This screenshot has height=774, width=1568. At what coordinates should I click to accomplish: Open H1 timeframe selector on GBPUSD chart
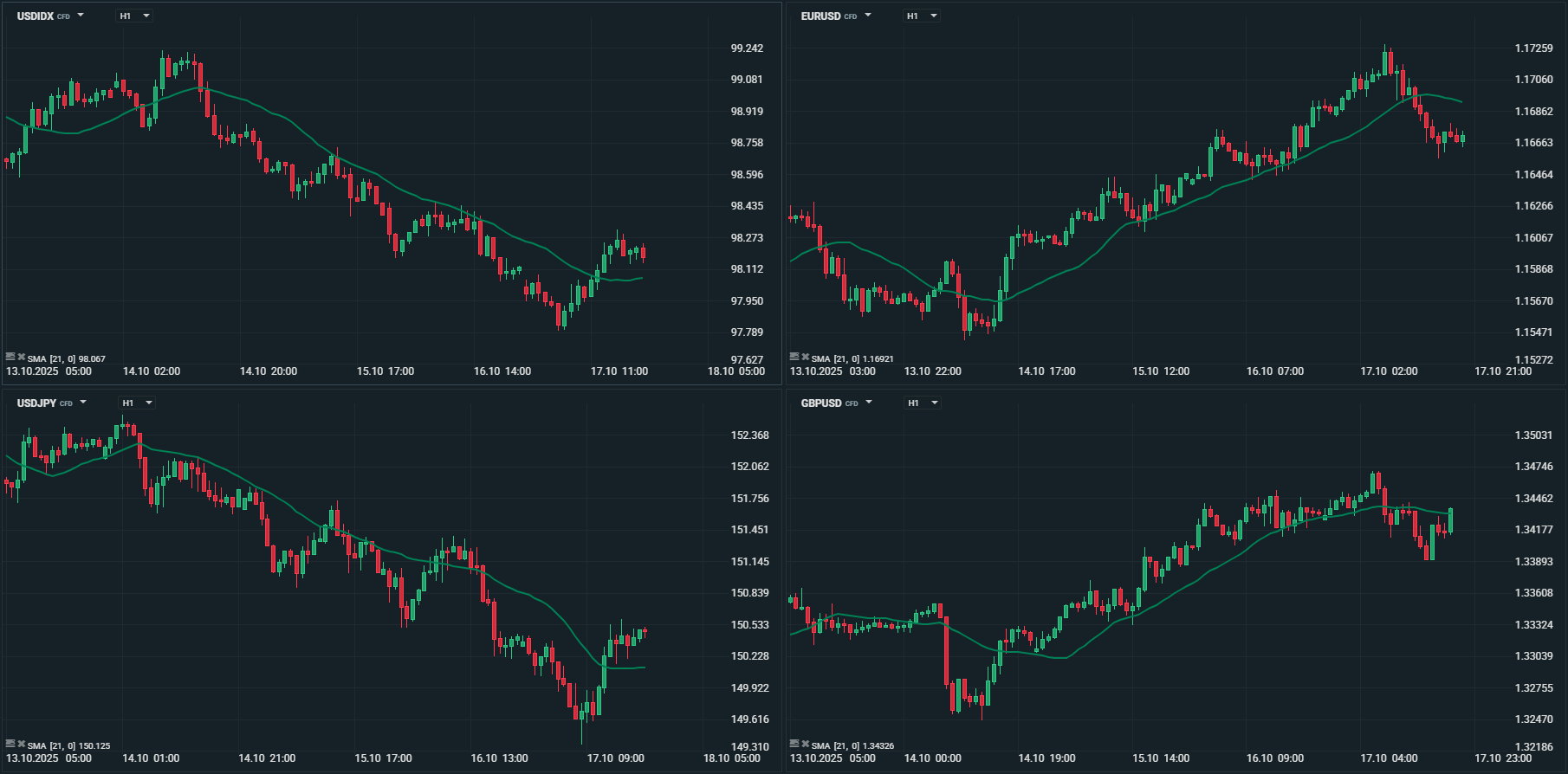(923, 403)
